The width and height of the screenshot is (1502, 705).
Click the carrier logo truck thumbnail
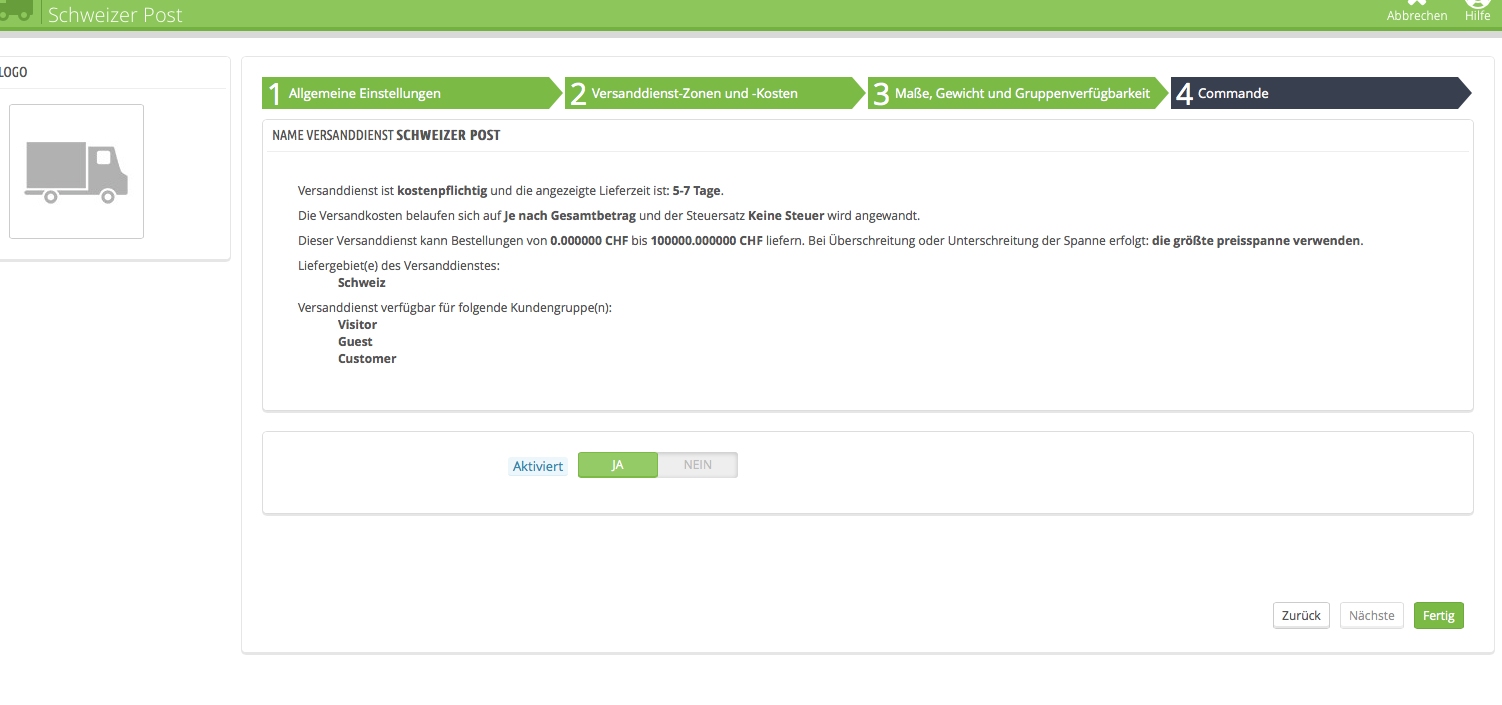pyautogui.click(x=76, y=171)
